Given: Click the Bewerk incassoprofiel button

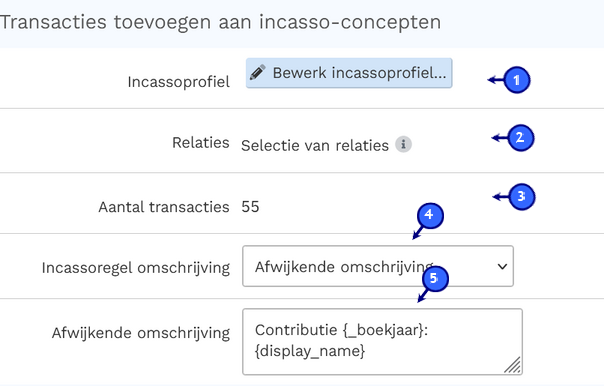Looking at the screenshot, I should [x=349, y=73].
